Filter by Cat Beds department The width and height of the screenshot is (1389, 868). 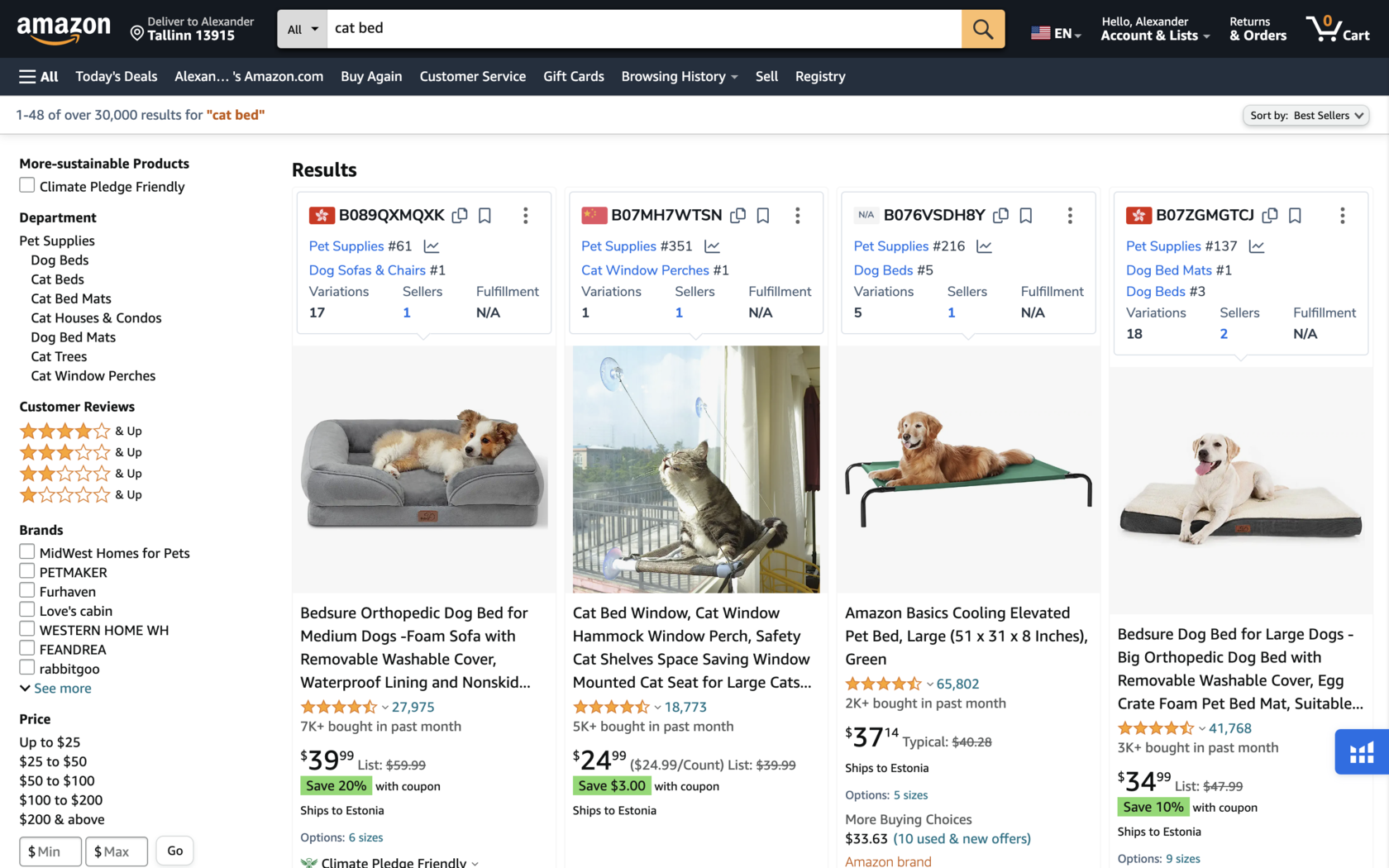58,279
